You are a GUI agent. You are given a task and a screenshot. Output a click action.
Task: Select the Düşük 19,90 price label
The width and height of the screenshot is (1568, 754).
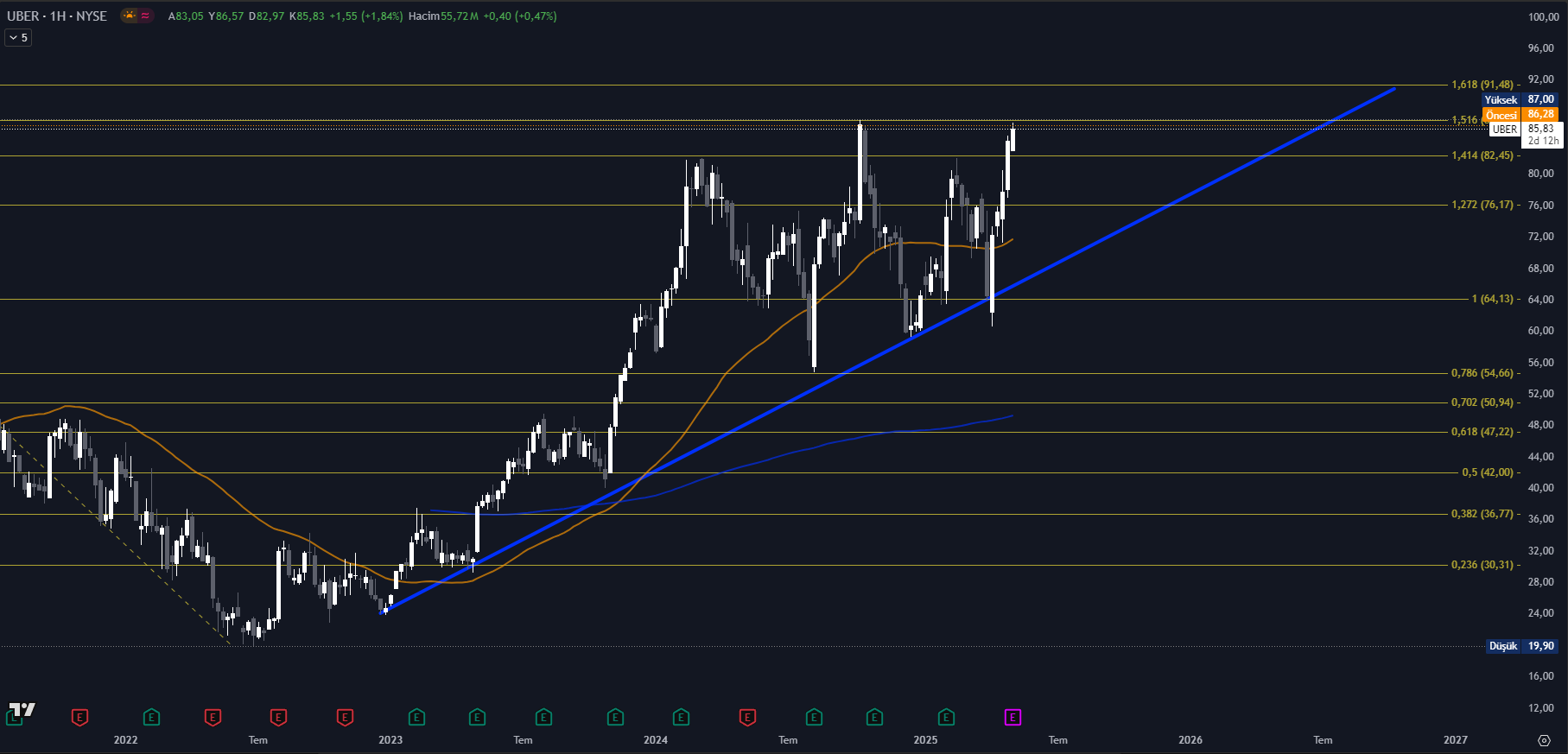coord(1522,646)
